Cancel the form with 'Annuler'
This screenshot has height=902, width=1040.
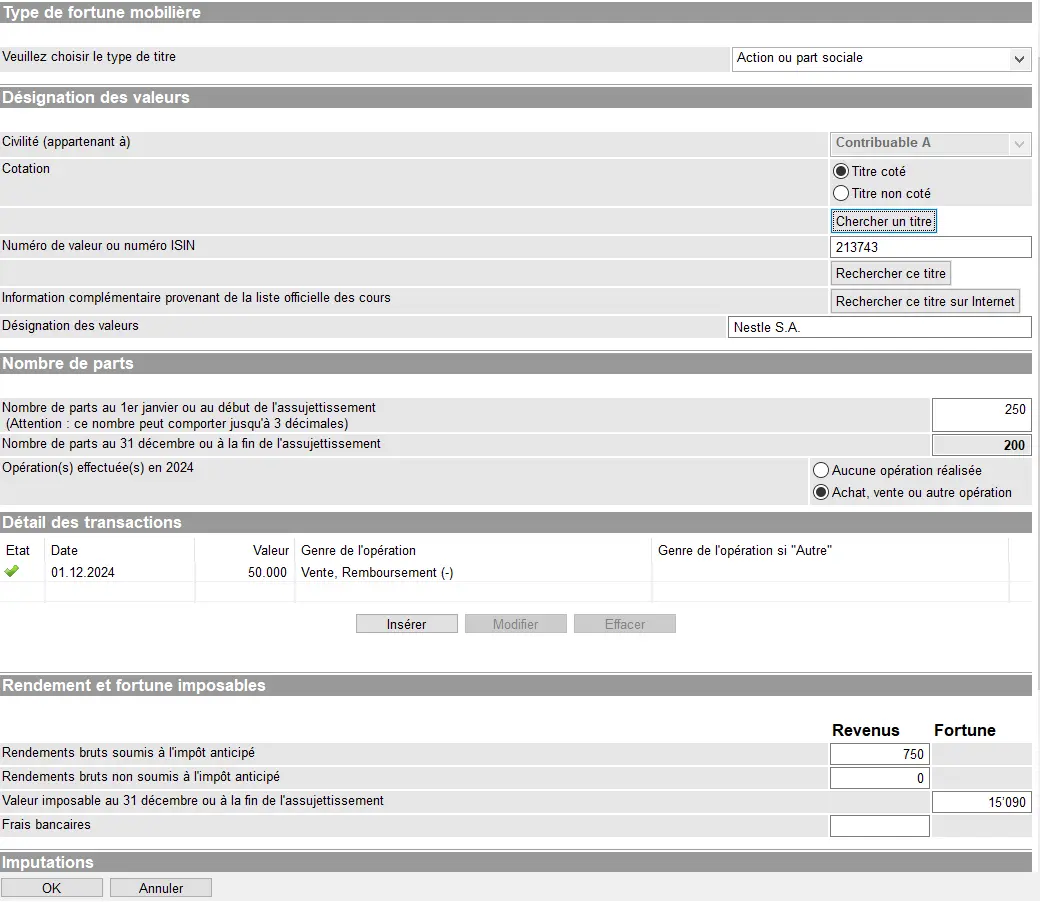point(161,888)
